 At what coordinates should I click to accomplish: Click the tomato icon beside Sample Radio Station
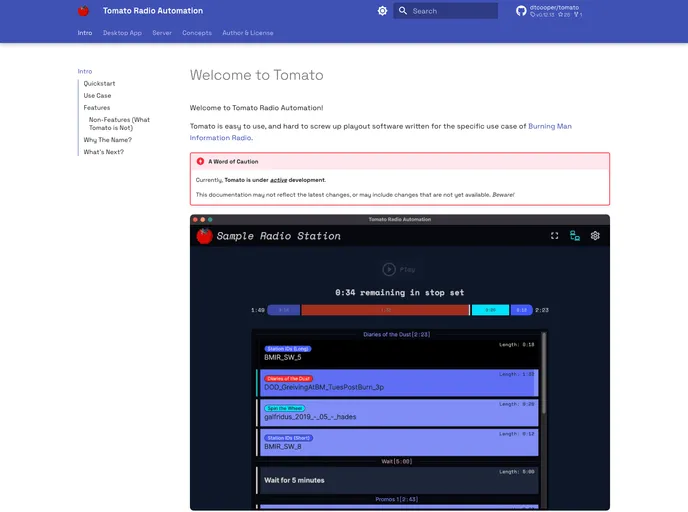204,236
